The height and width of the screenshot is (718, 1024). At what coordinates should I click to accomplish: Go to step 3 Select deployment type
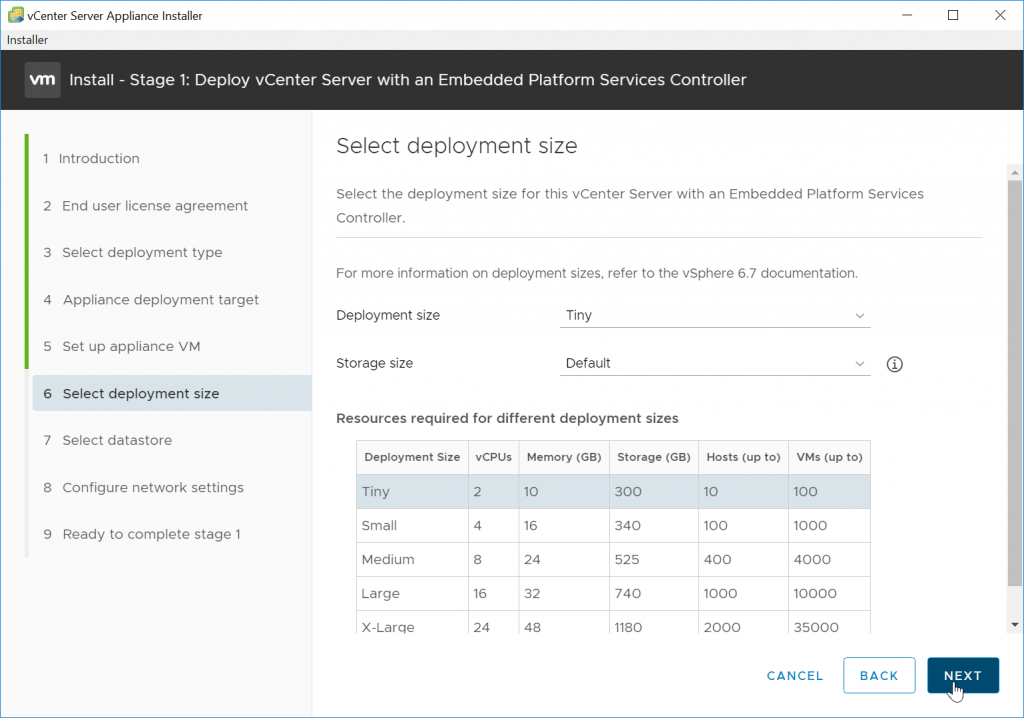click(133, 252)
